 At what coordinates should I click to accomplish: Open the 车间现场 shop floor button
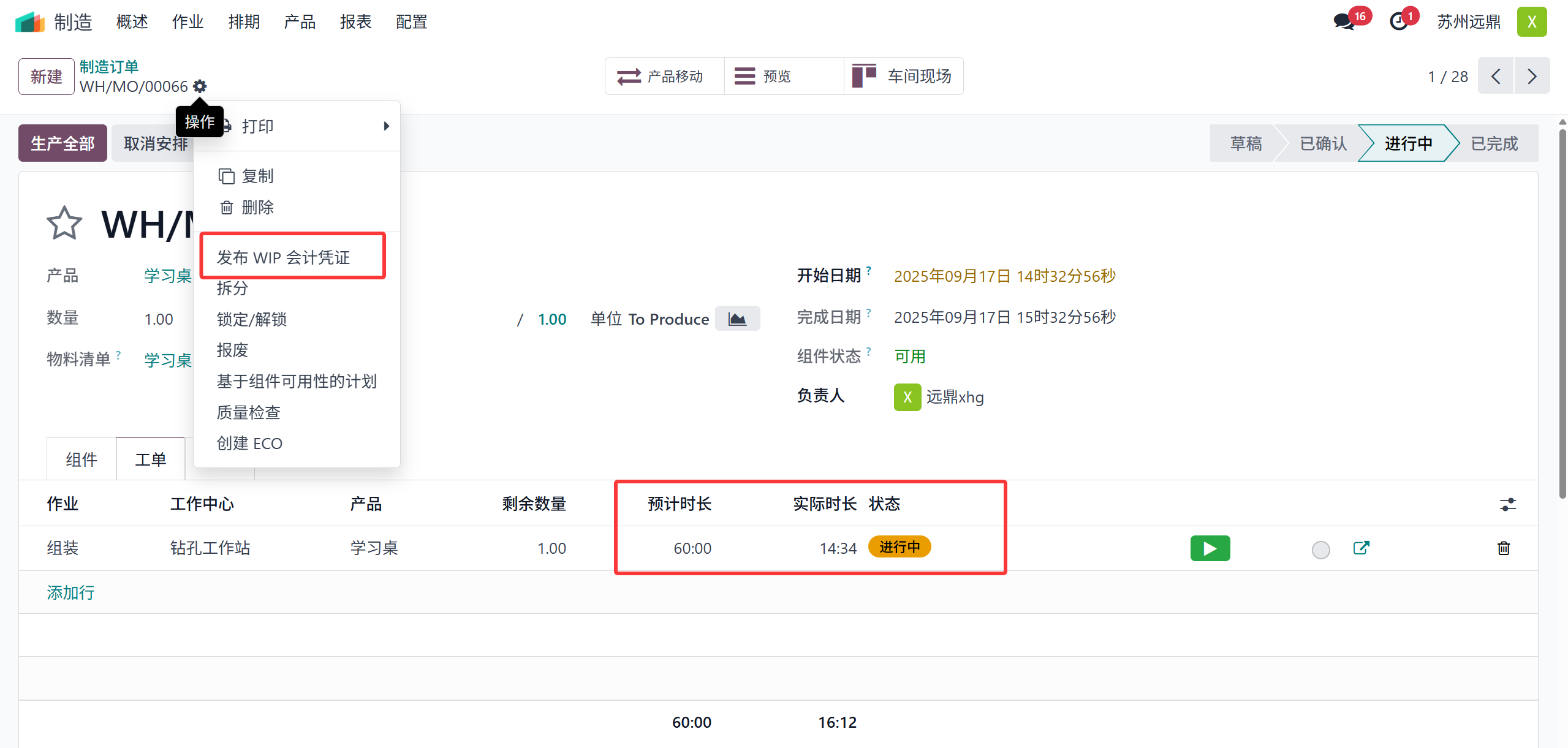coord(903,76)
